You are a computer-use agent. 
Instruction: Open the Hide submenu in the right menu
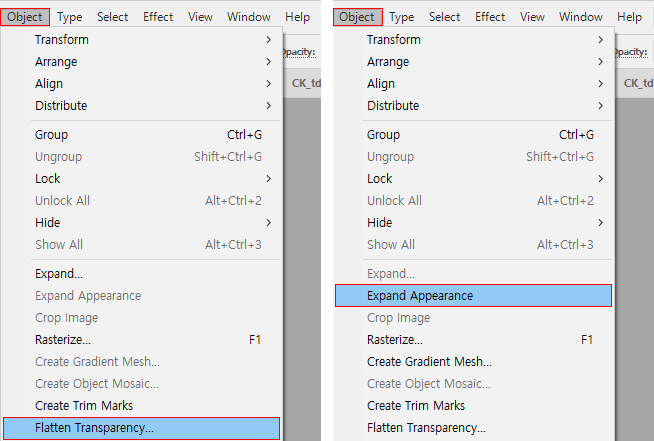coord(380,222)
